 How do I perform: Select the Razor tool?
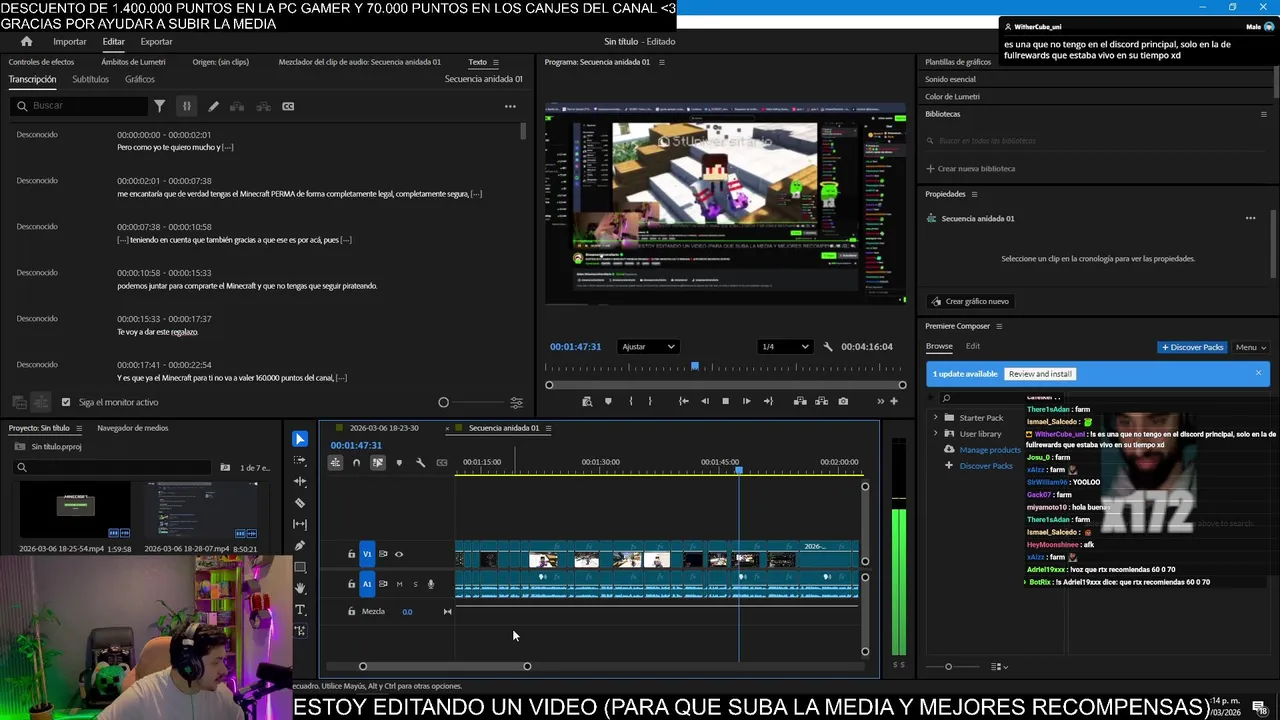point(300,503)
